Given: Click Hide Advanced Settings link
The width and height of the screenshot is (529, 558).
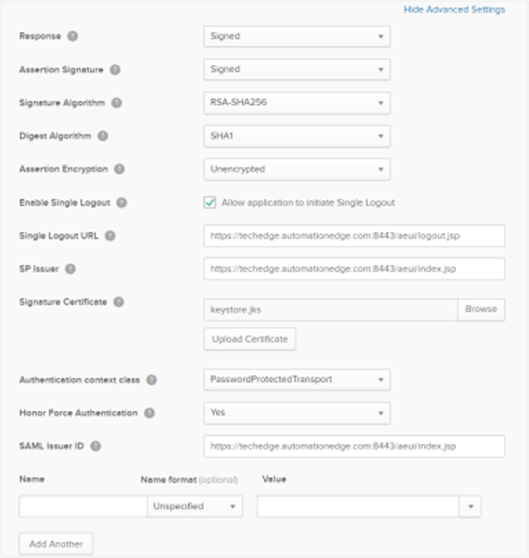Looking at the screenshot, I should click(454, 10).
